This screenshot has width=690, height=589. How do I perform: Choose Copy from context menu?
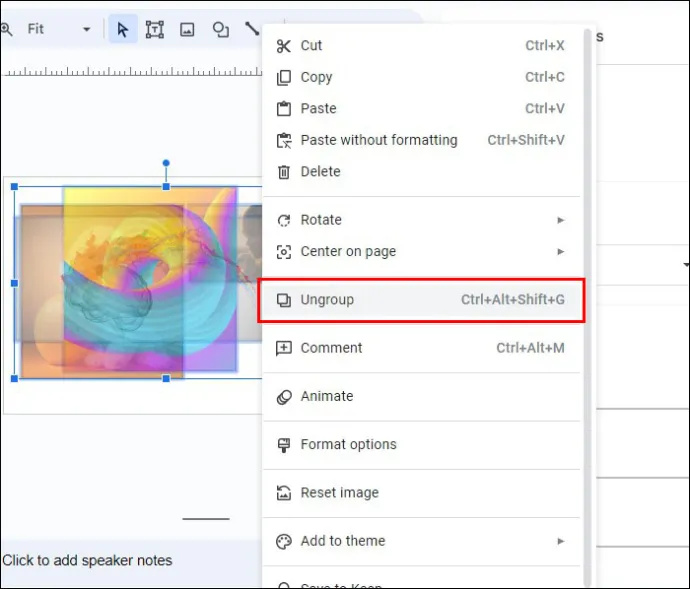(x=420, y=77)
